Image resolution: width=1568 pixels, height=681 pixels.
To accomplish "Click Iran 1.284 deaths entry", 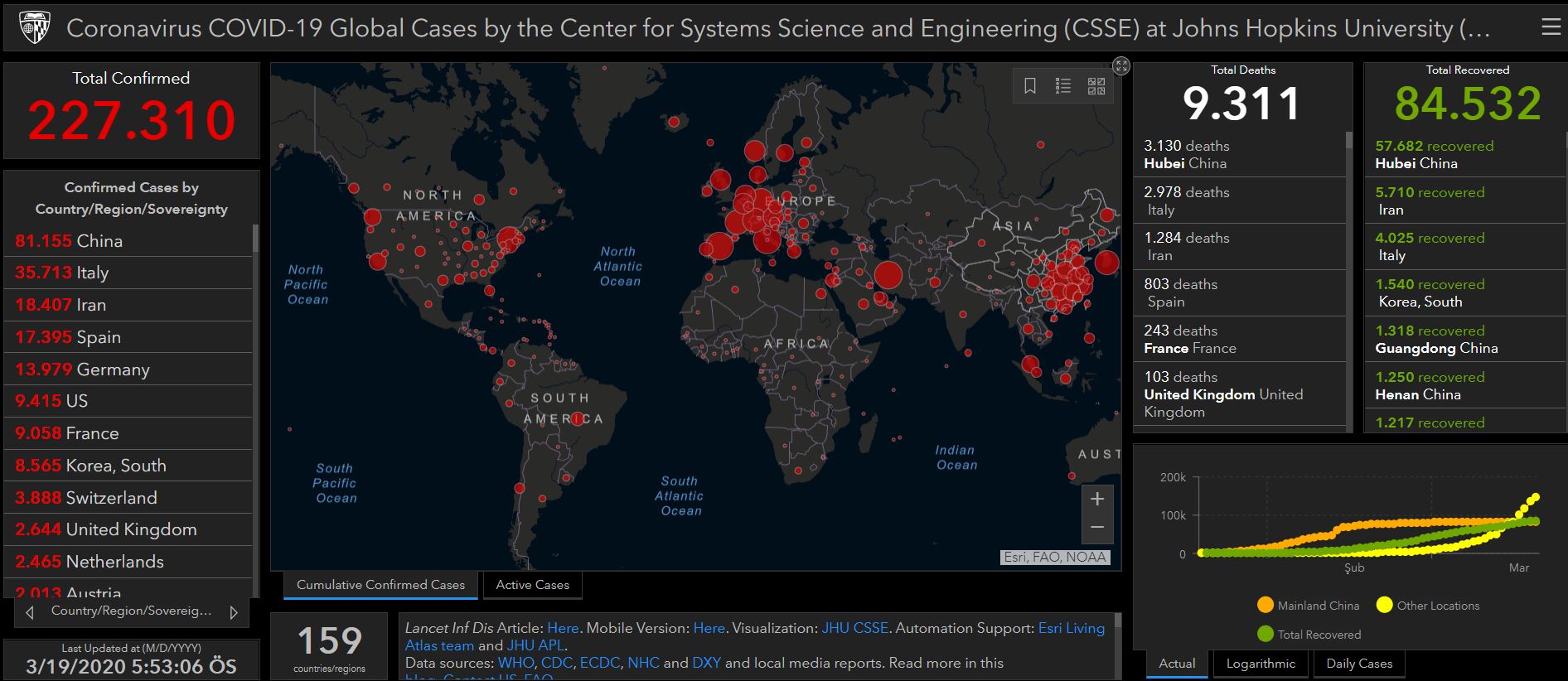I will coord(1239,246).
